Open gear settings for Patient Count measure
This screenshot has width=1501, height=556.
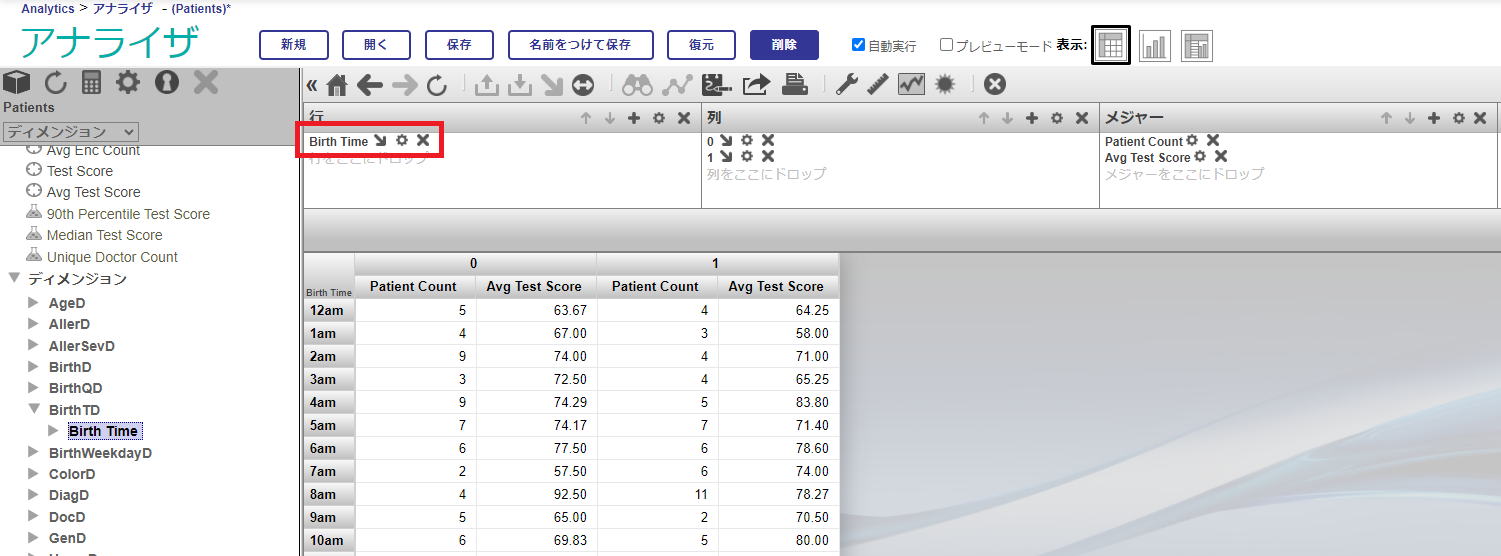tap(1192, 141)
